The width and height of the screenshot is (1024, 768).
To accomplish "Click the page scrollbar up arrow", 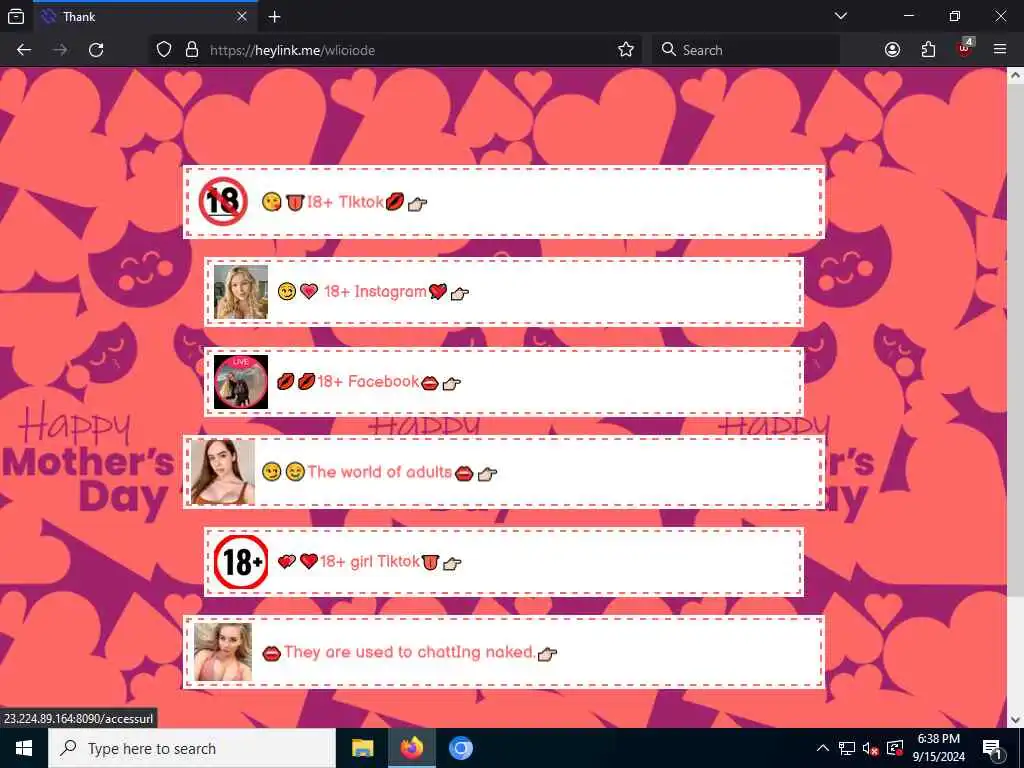I will click(x=1015, y=76).
